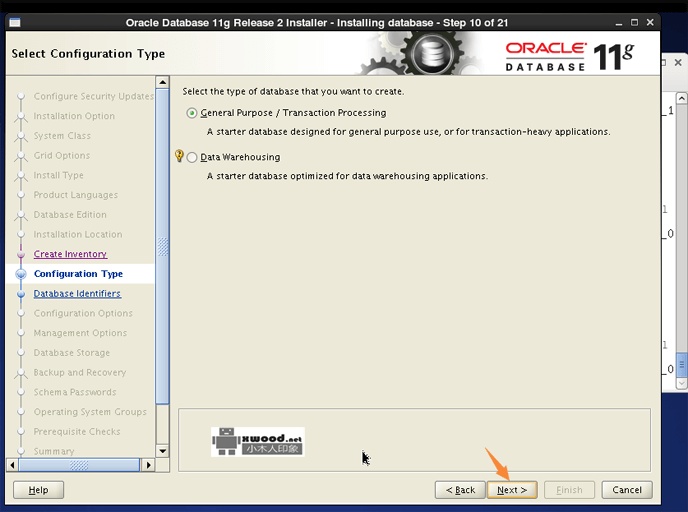Click the Database Identifiers step bullet icon

click(x=20, y=294)
